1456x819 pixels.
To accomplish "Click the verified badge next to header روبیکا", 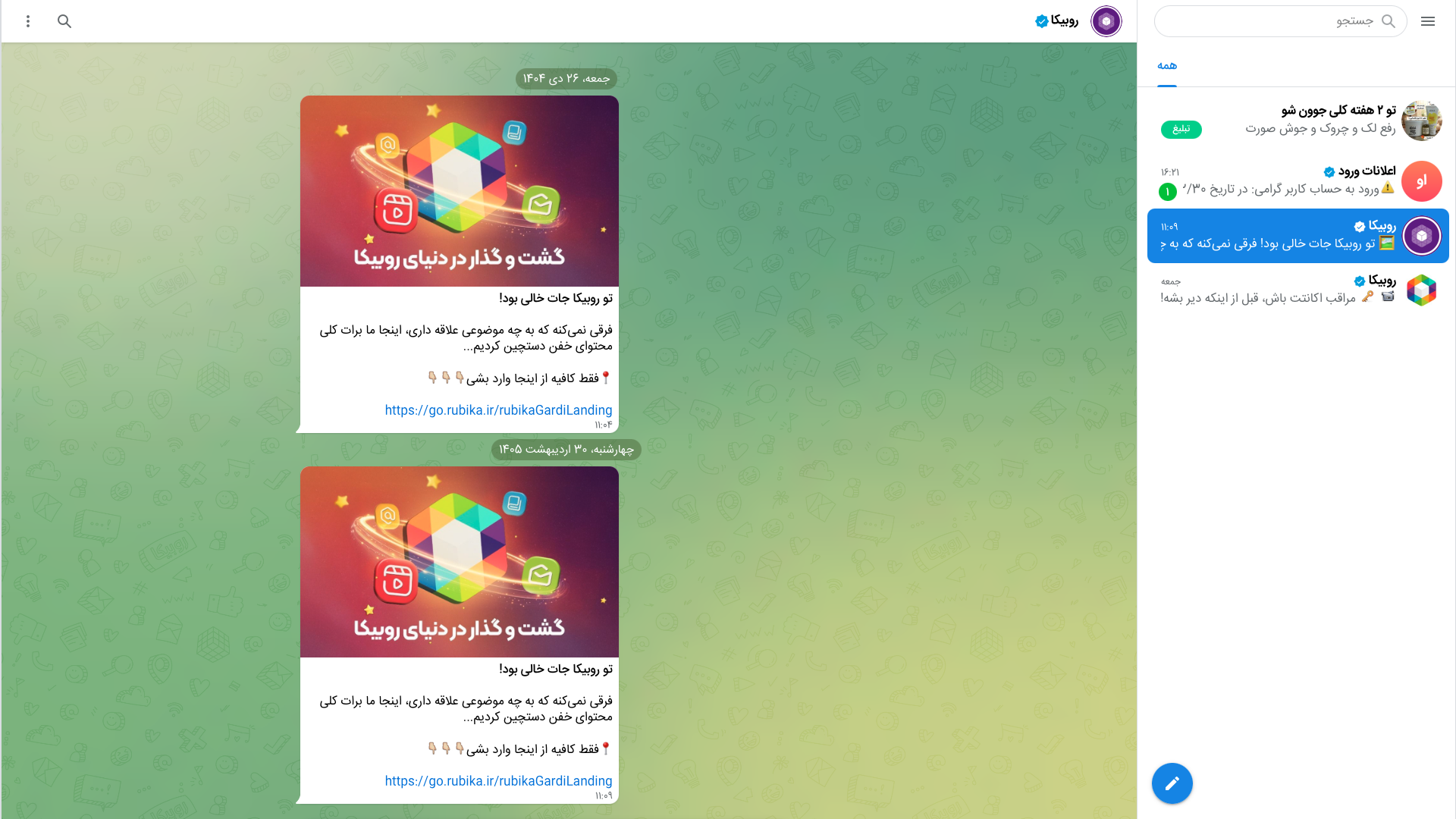I will 1042,21.
